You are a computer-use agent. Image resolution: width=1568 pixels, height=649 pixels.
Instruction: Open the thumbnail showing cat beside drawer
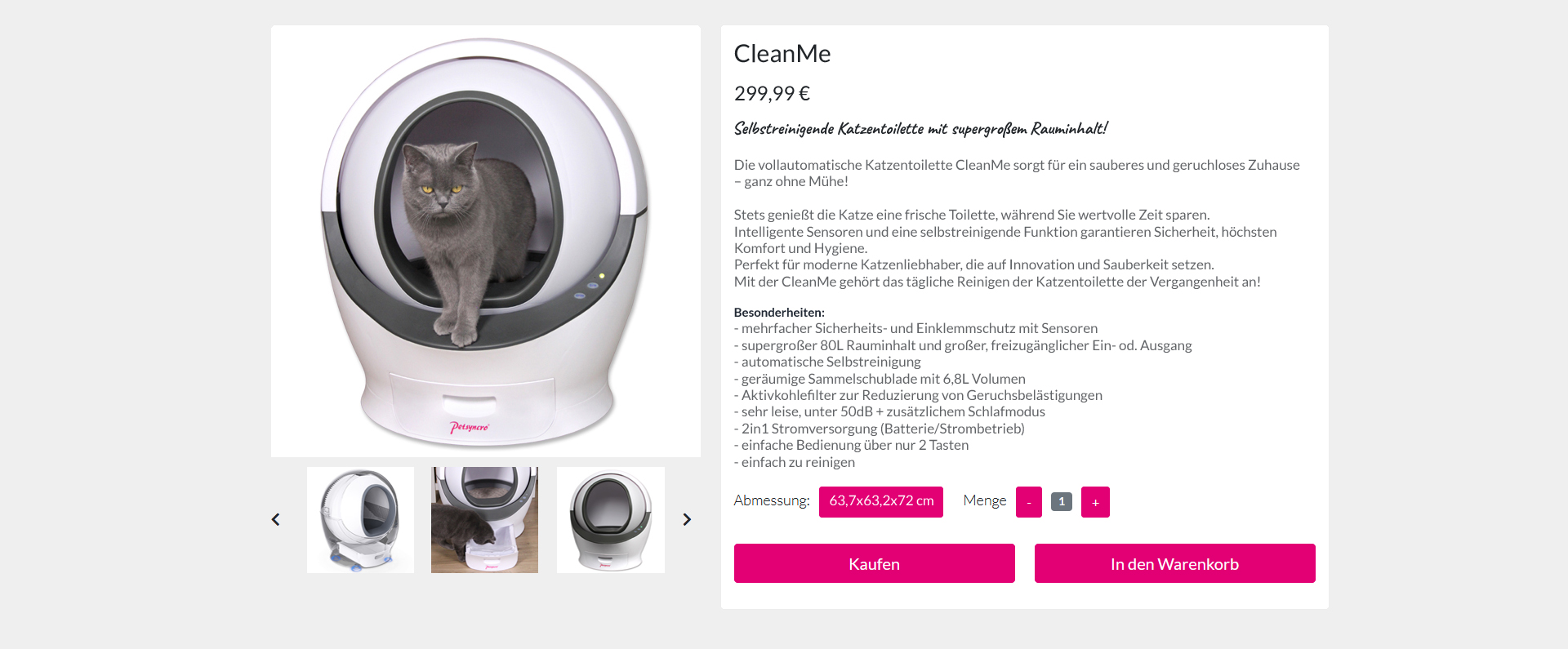point(485,520)
